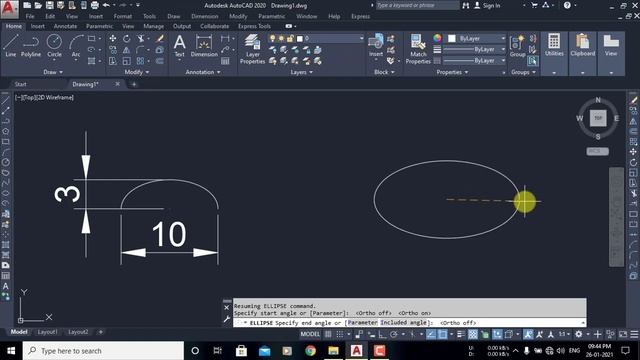Click the Erase tool icon
This screenshot has height=360, width=640.
pos(160,38)
